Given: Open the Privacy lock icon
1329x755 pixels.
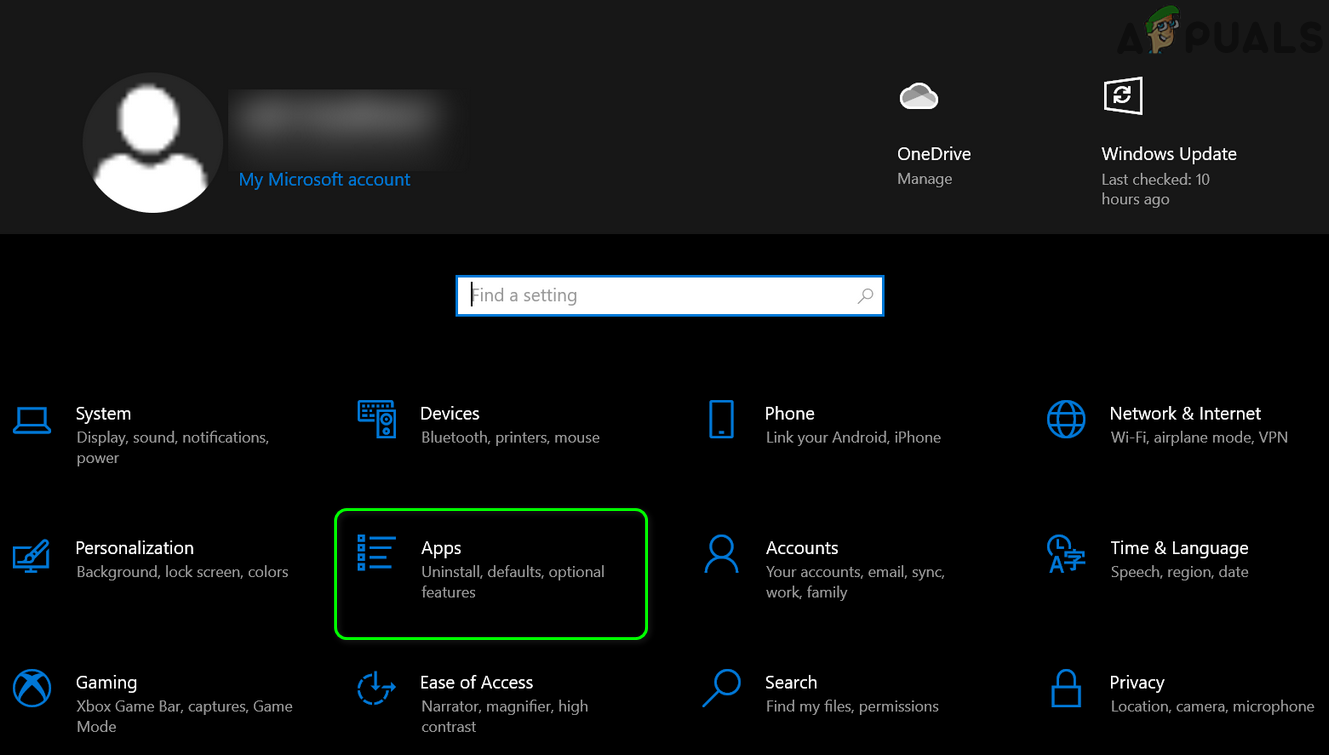Looking at the screenshot, I should coord(1066,688).
